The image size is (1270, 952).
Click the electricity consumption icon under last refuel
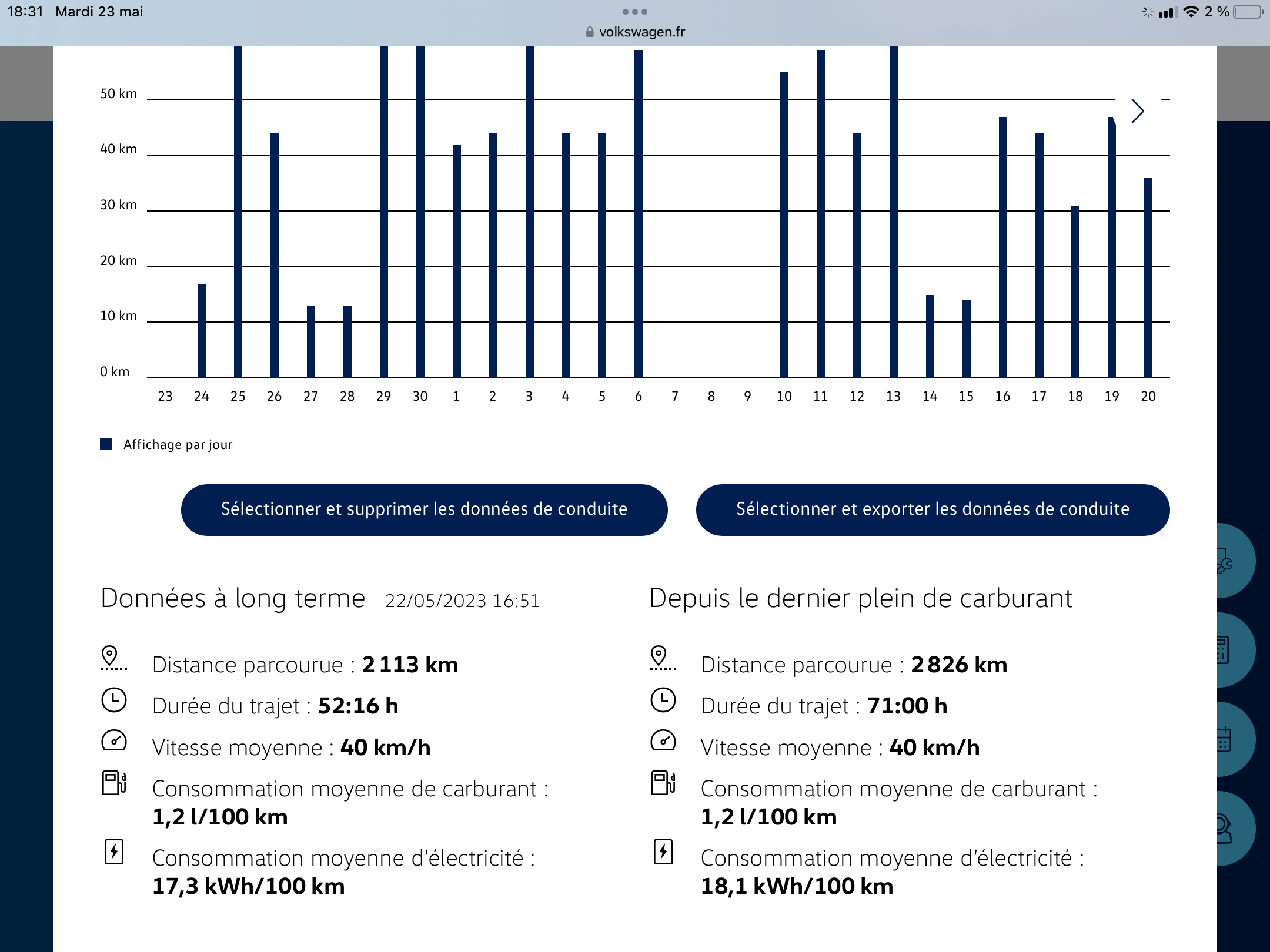663,852
